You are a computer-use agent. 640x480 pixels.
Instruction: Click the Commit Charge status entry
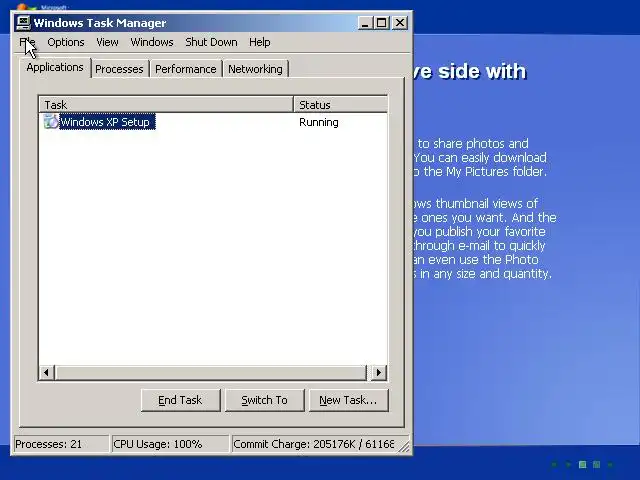313,444
